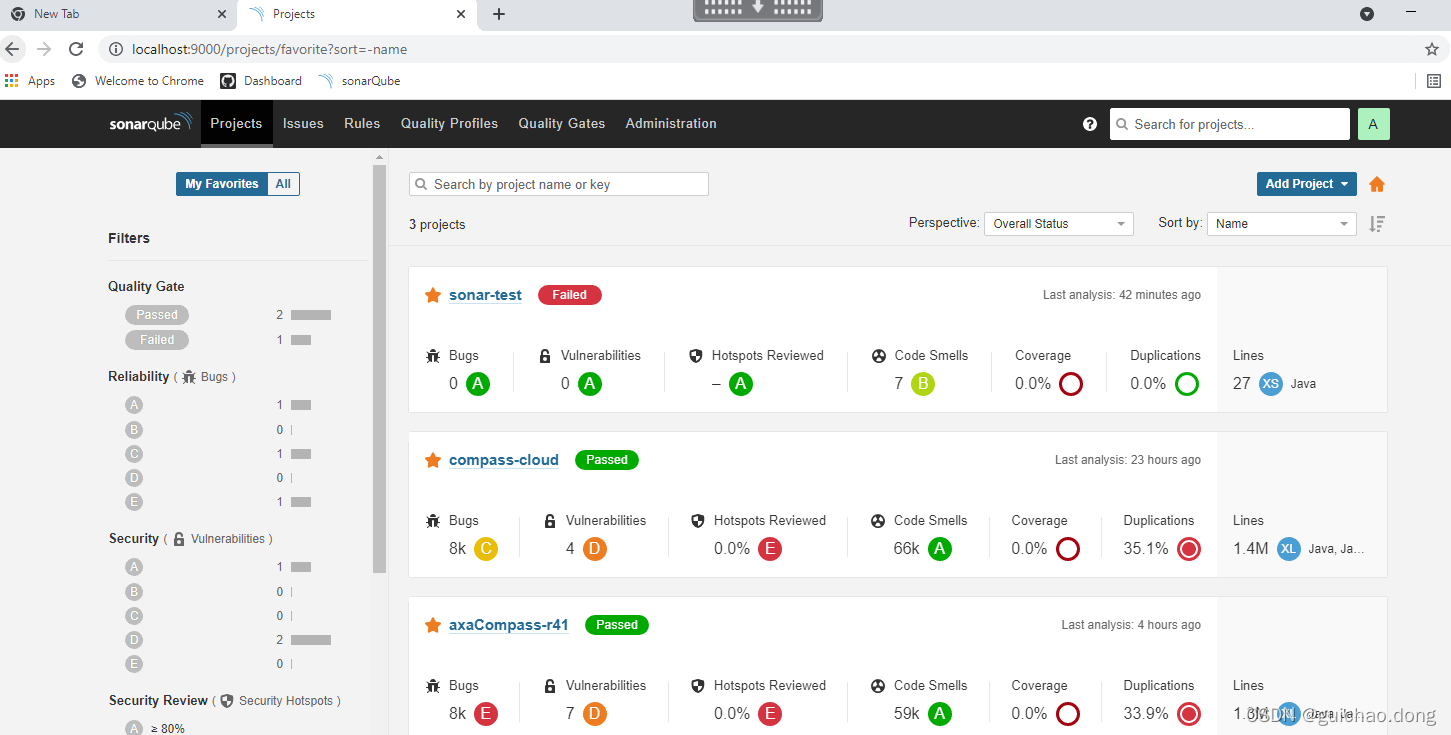Filter Reliability by rating E
The height and width of the screenshot is (735, 1451).
pos(134,502)
